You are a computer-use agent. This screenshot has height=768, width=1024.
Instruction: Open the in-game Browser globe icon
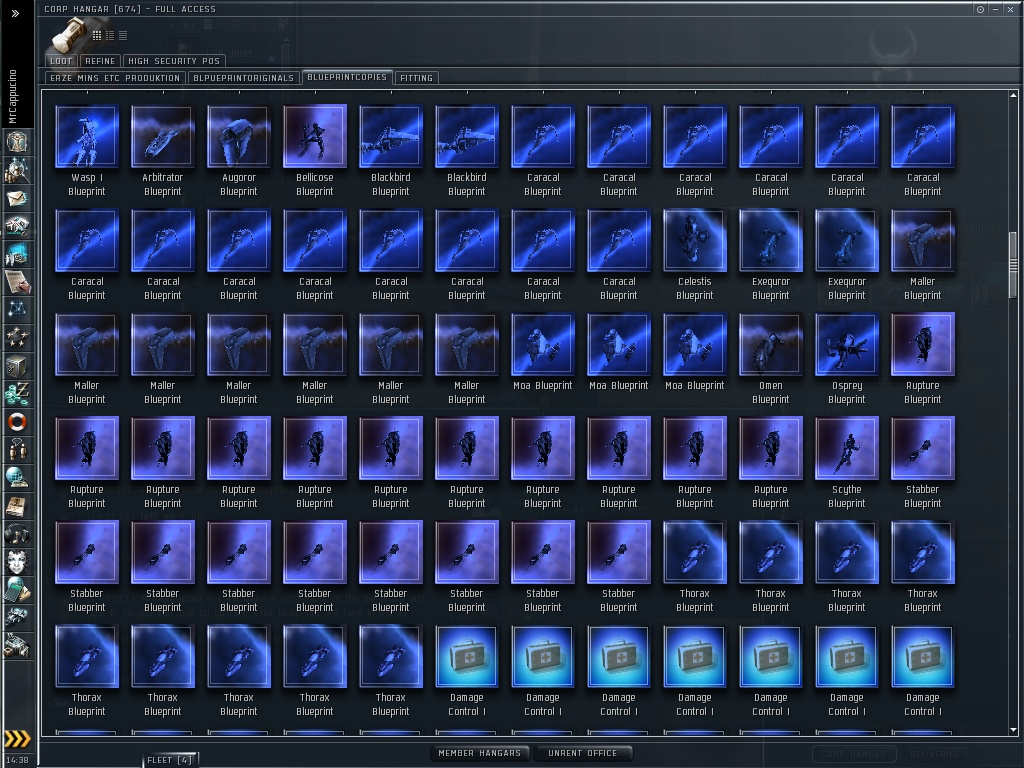coord(17,479)
